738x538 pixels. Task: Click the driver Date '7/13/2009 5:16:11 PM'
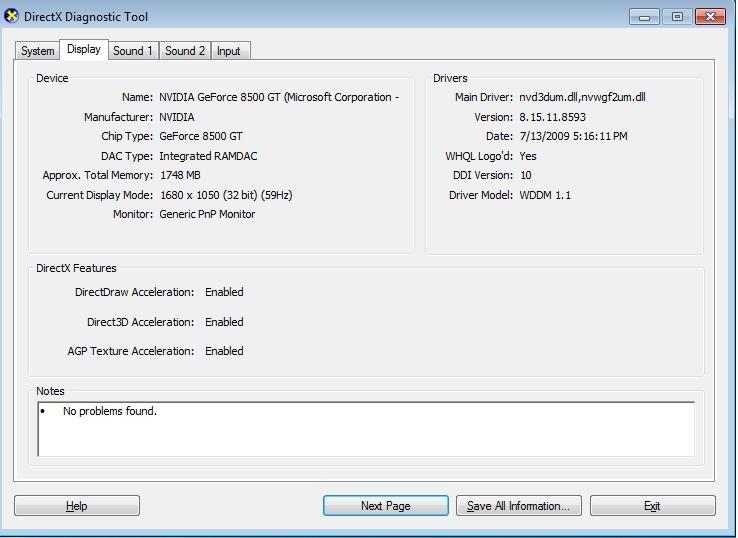[x=573, y=137]
